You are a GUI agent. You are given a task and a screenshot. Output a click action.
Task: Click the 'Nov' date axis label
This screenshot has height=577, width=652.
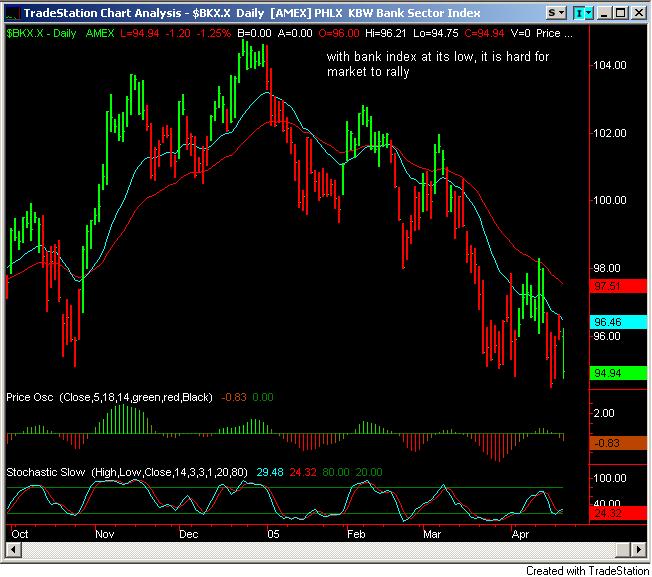104,534
